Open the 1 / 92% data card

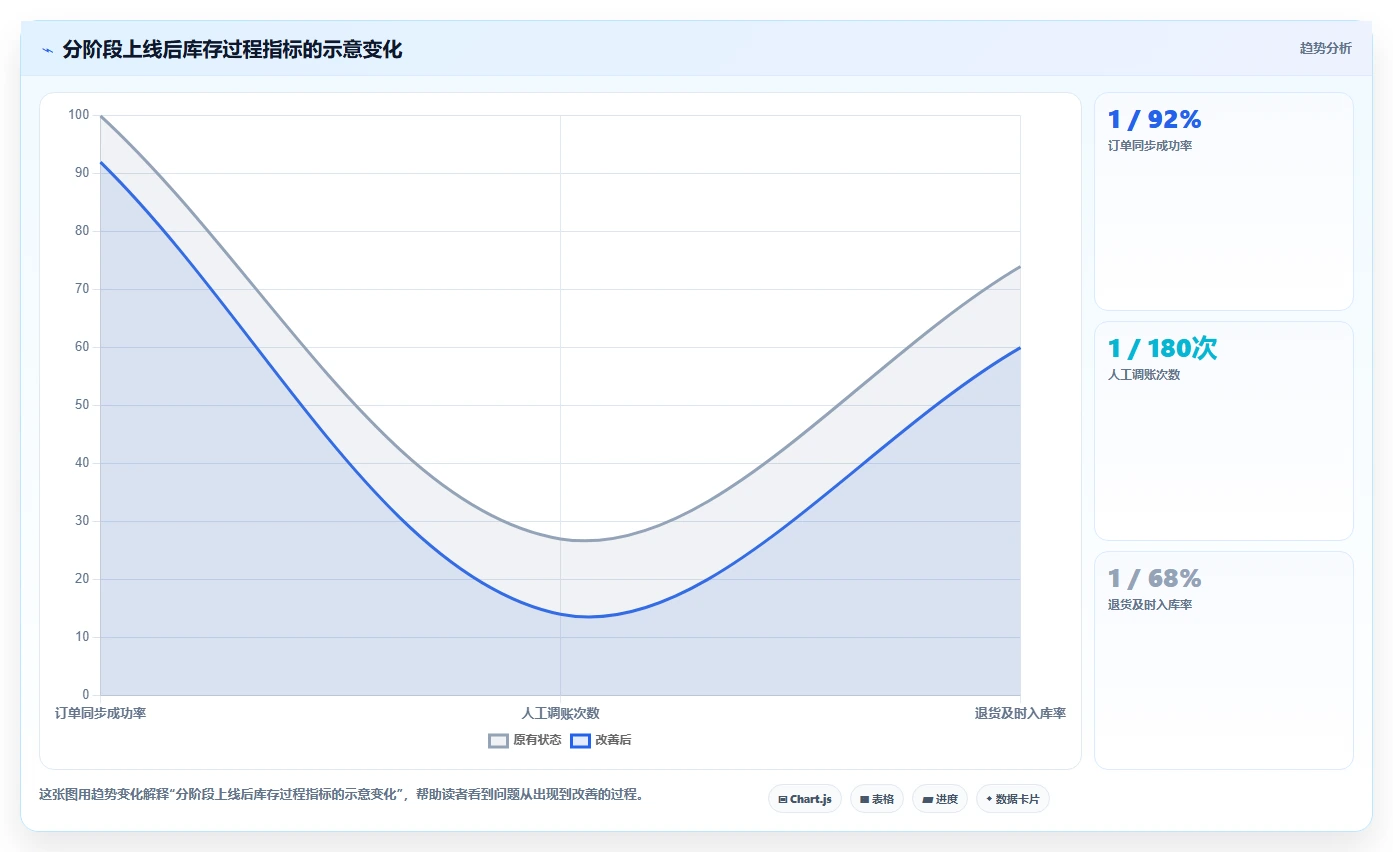click(1224, 202)
